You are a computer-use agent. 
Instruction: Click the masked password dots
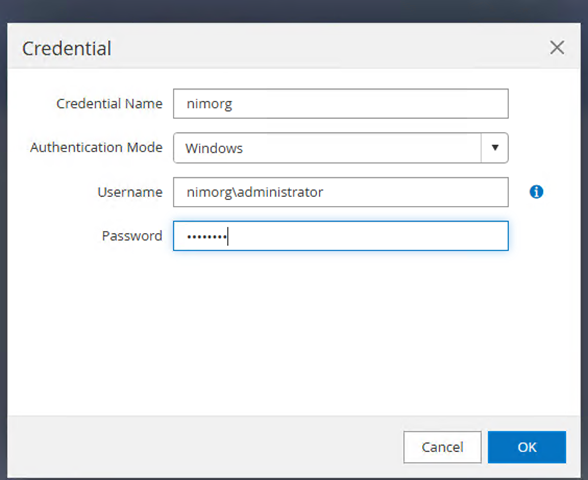[207, 237]
